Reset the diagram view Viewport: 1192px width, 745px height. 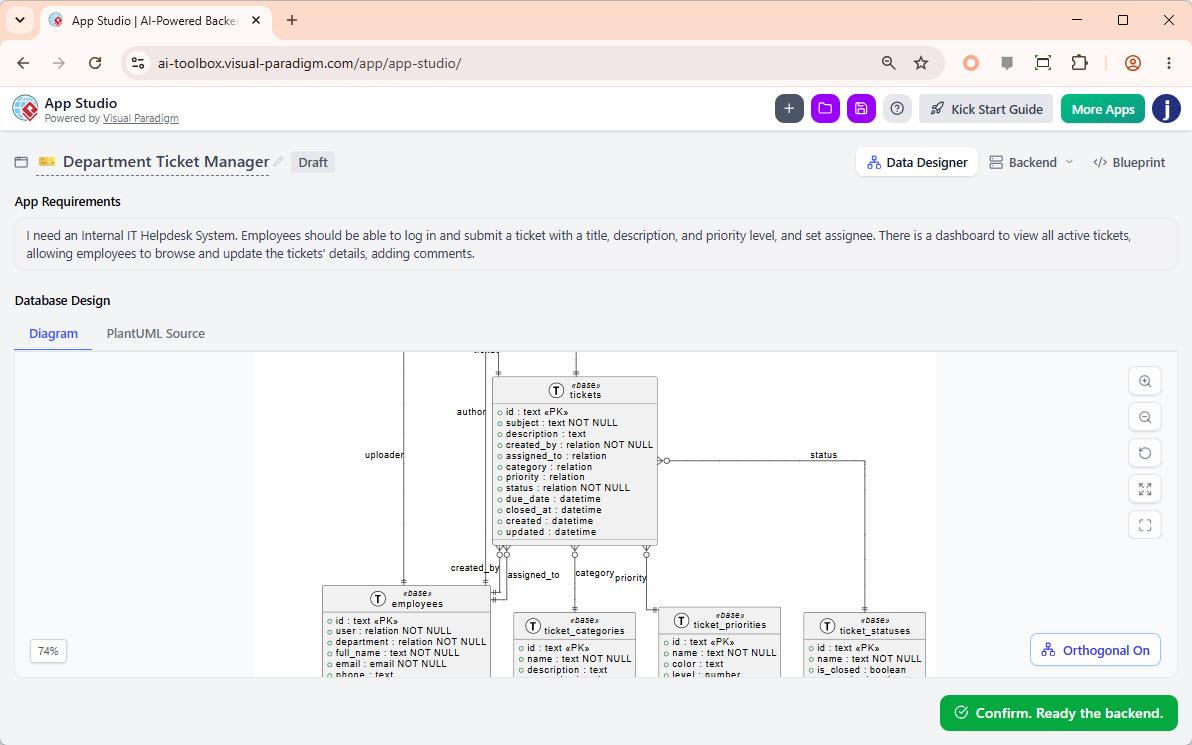1145,453
